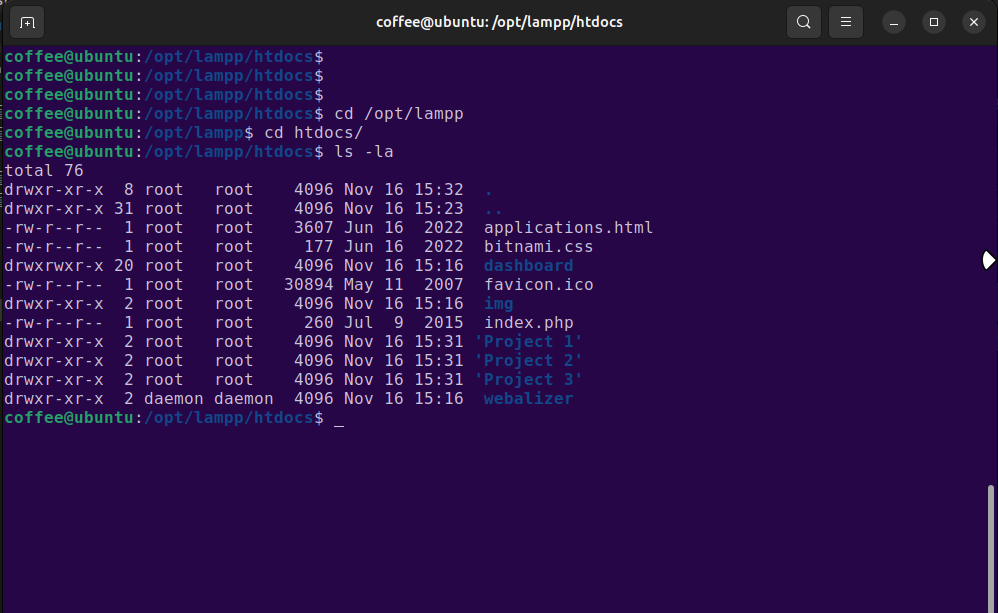Open a new terminal tab
The image size is (998, 613).
(27, 21)
